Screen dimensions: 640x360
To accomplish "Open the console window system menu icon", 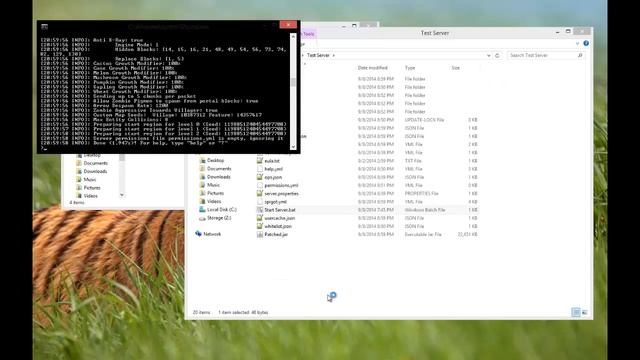I will coord(44,27).
